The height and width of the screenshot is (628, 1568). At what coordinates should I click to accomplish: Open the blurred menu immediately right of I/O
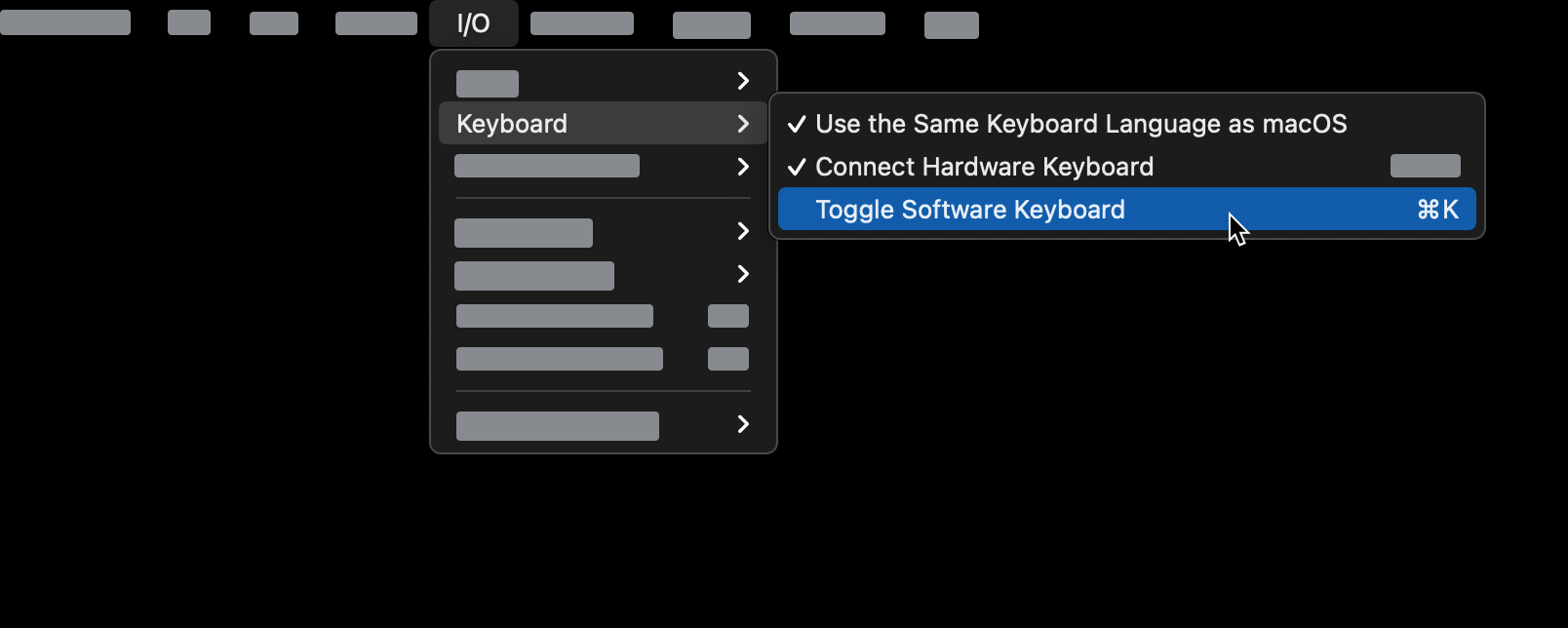(x=582, y=23)
